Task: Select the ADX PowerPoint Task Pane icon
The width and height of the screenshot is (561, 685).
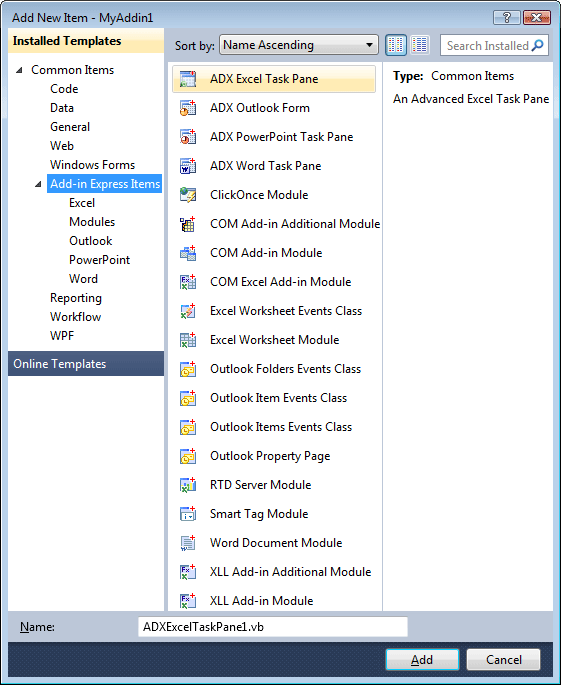Action: pyautogui.click(x=188, y=137)
